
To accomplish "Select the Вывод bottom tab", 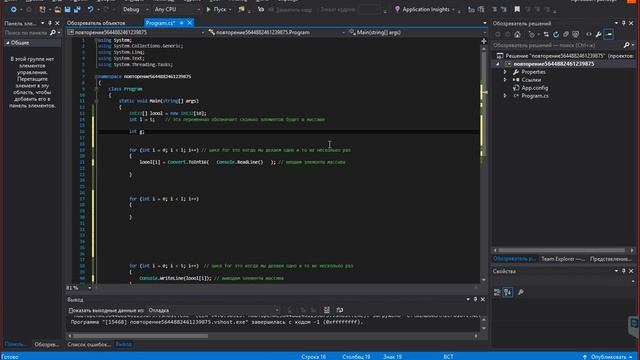I will [123, 344].
